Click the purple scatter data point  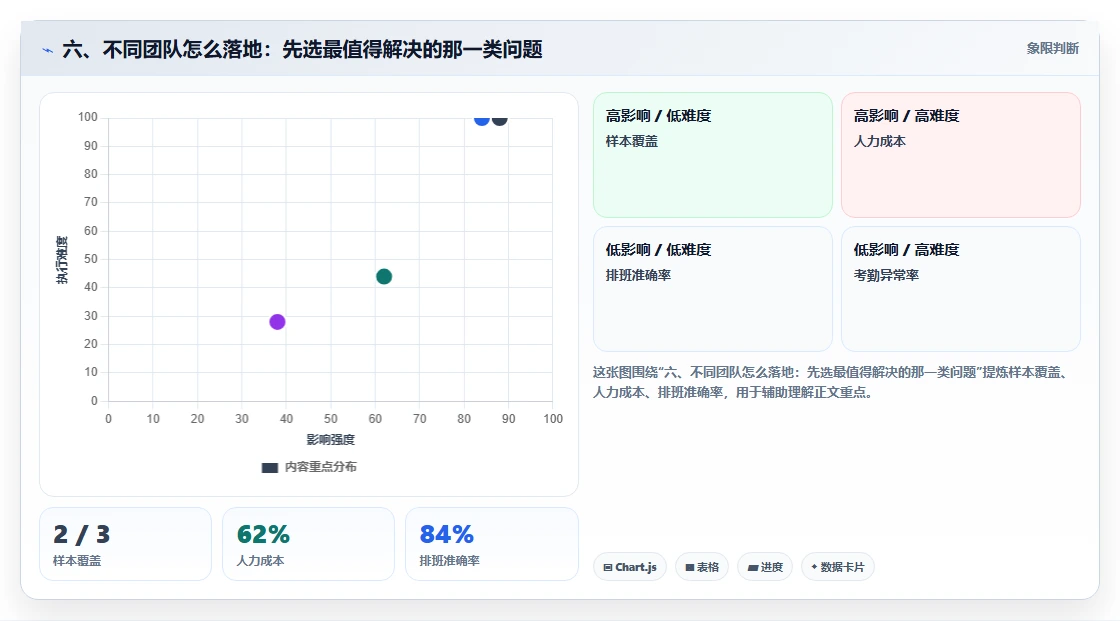pyautogui.click(x=277, y=322)
